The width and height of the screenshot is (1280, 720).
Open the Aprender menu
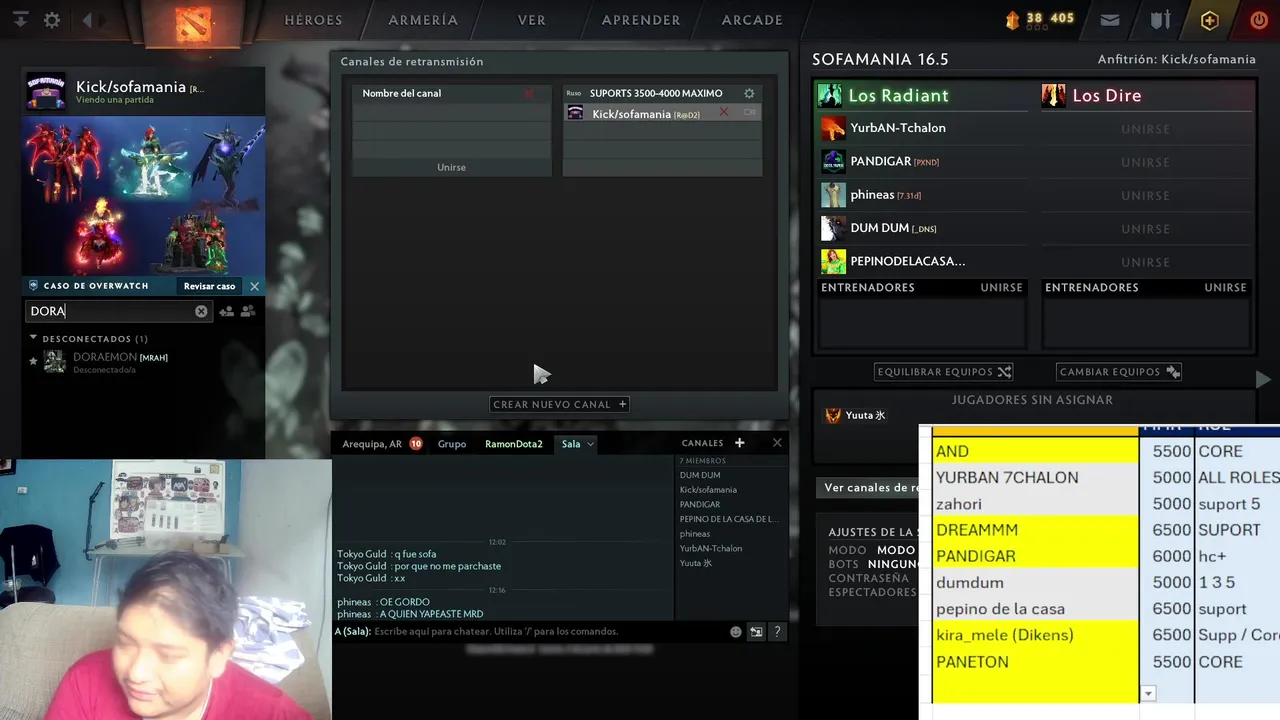click(x=641, y=20)
